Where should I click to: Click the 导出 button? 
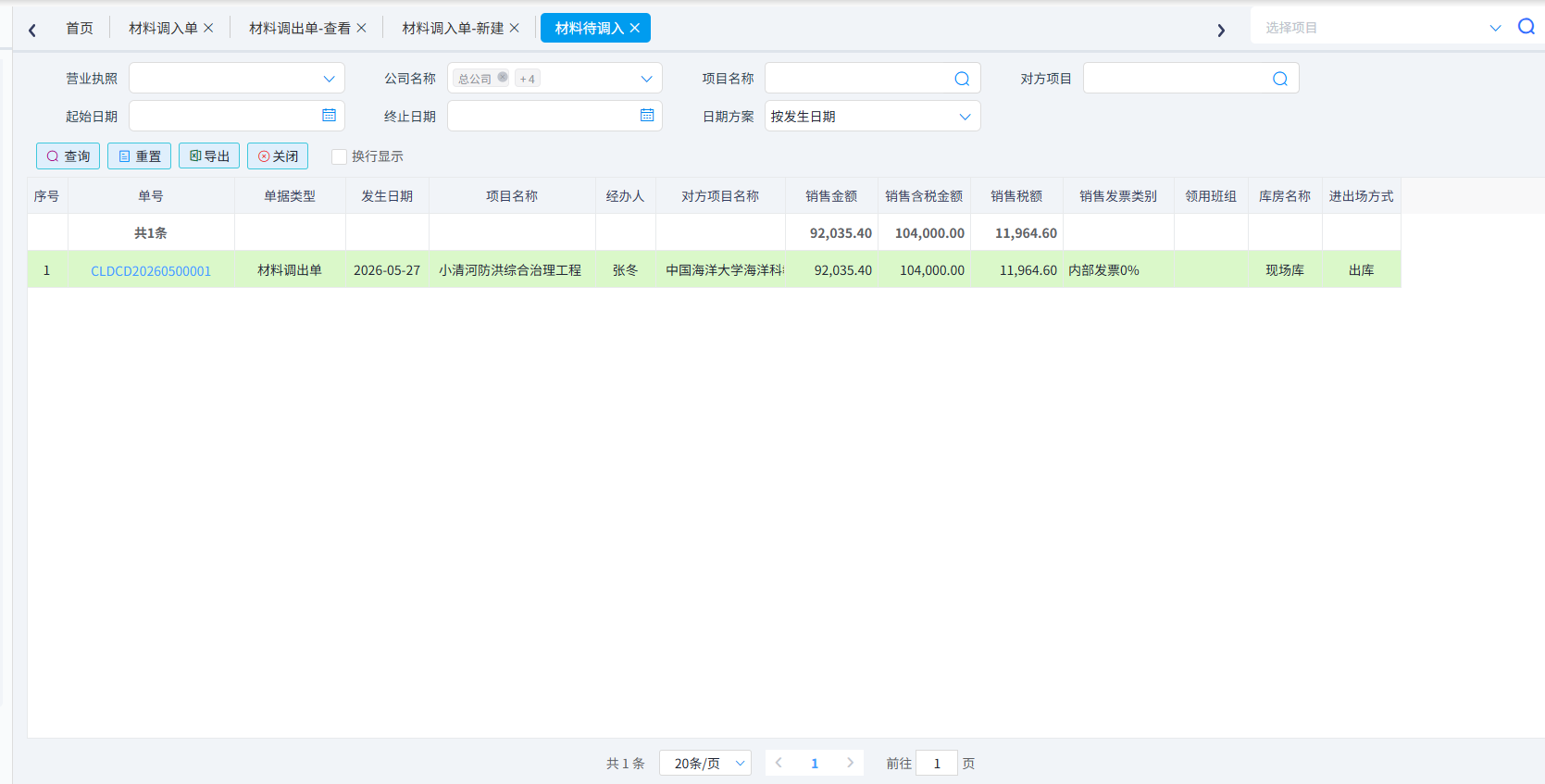pyautogui.click(x=209, y=156)
